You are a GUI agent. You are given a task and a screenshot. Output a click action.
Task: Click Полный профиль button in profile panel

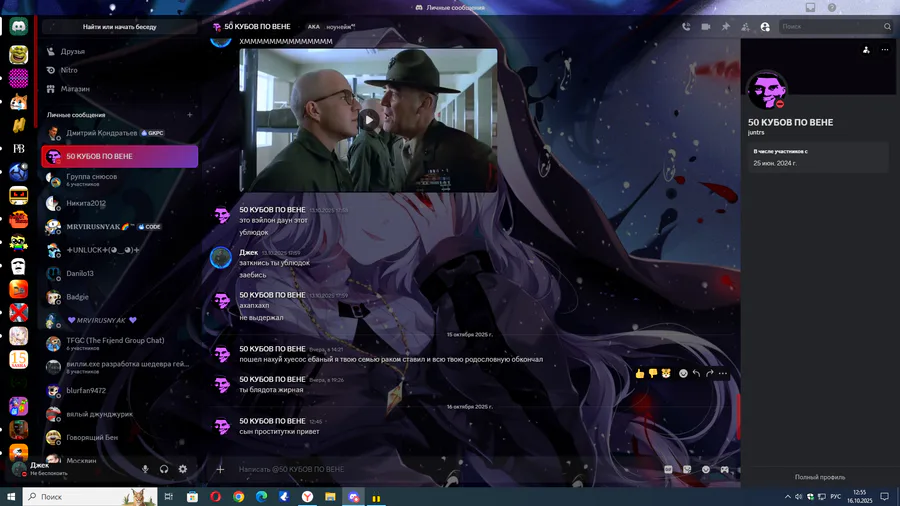(x=820, y=477)
